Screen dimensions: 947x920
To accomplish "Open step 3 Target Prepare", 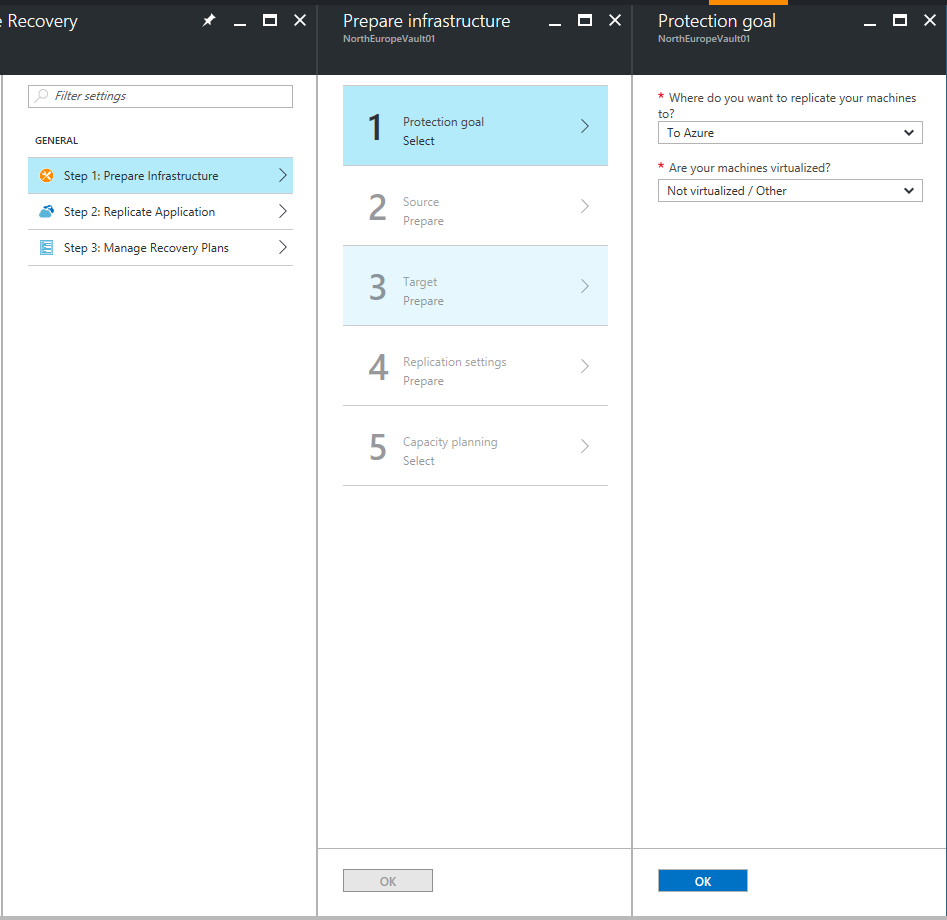I will (475, 286).
